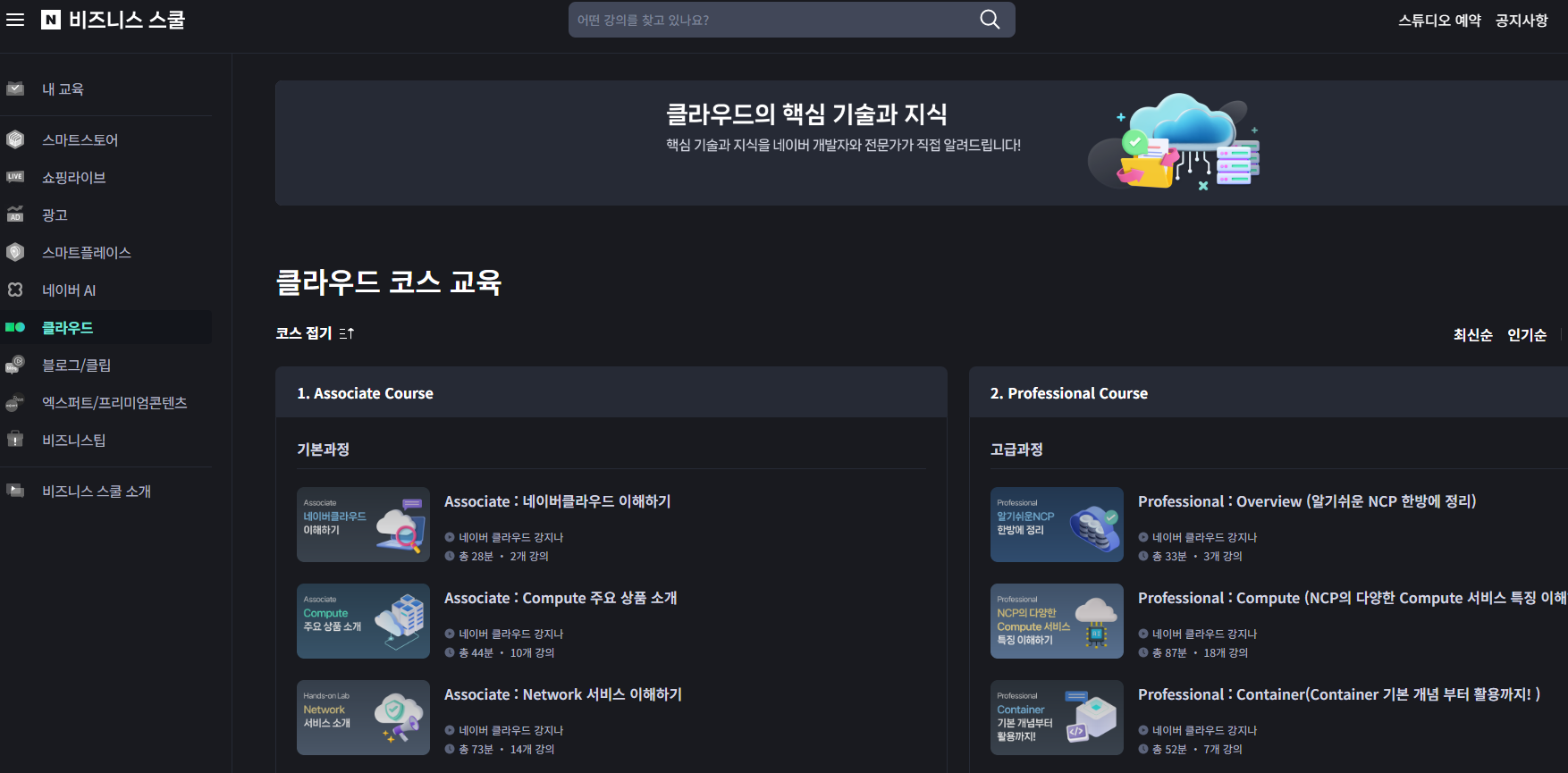
Task: Click the 고급과정 section label
Action: [x=1016, y=450]
